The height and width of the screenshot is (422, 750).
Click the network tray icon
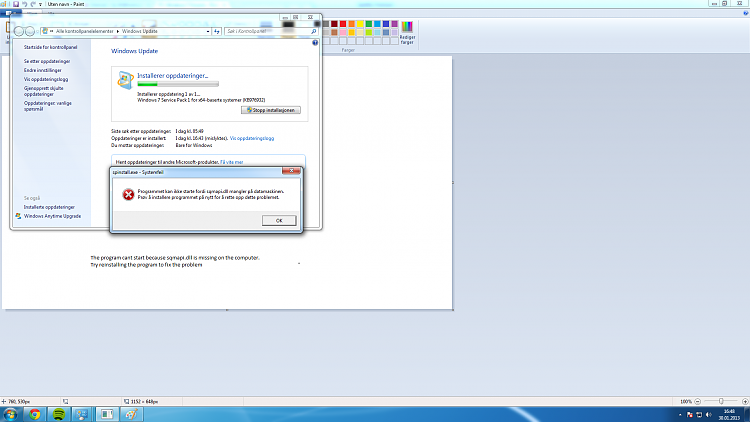tap(699, 415)
